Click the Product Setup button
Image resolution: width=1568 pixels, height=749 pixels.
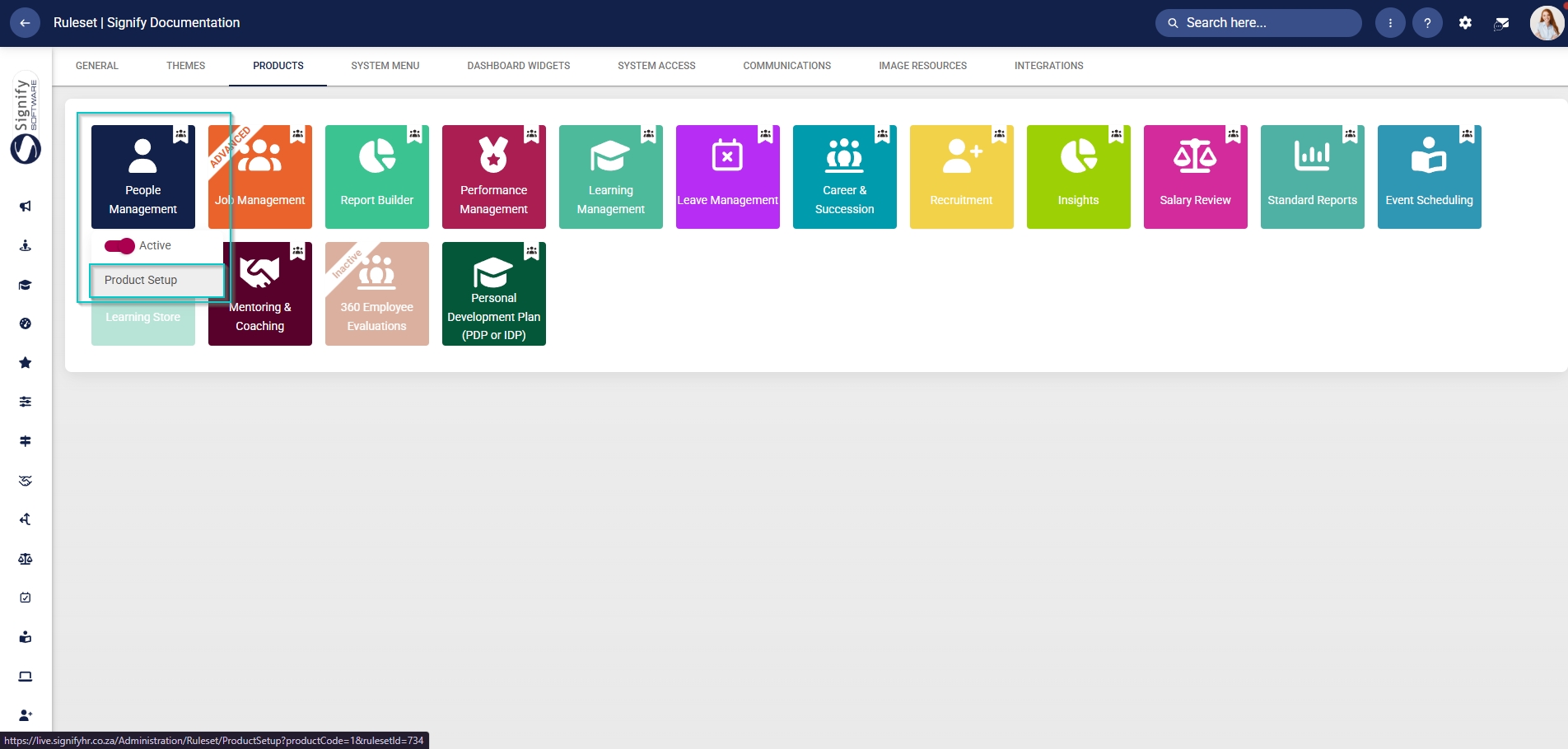pyautogui.click(x=156, y=281)
